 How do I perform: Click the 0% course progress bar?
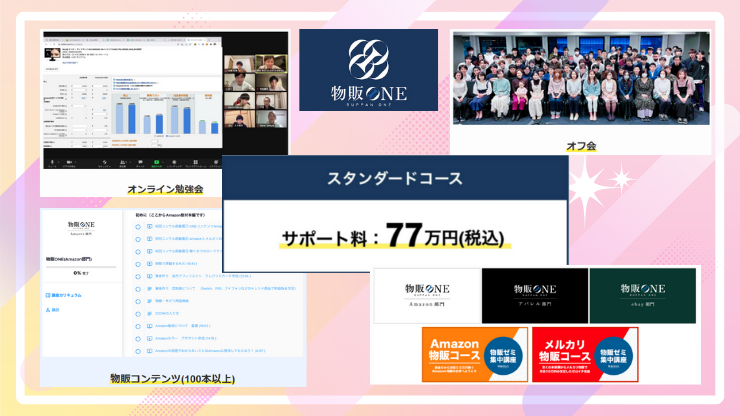click(81, 267)
